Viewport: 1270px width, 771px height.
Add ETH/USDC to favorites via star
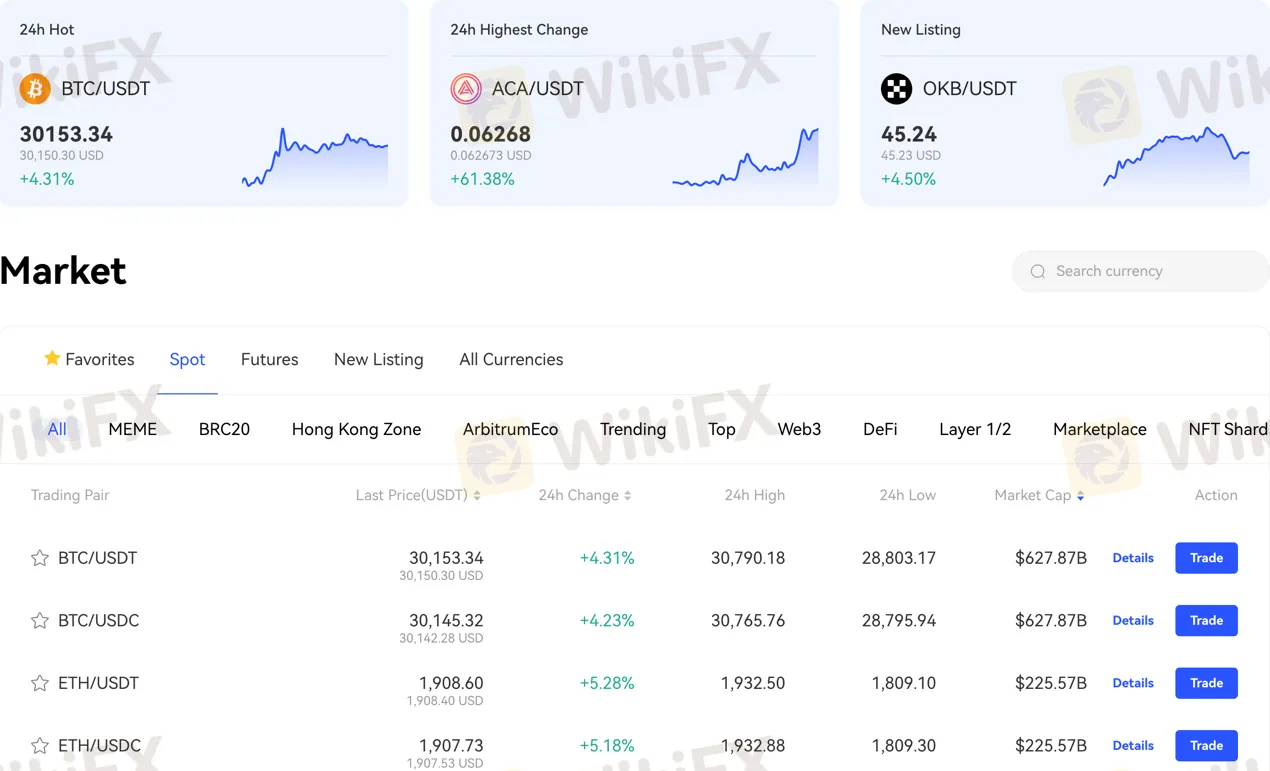coord(40,746)
